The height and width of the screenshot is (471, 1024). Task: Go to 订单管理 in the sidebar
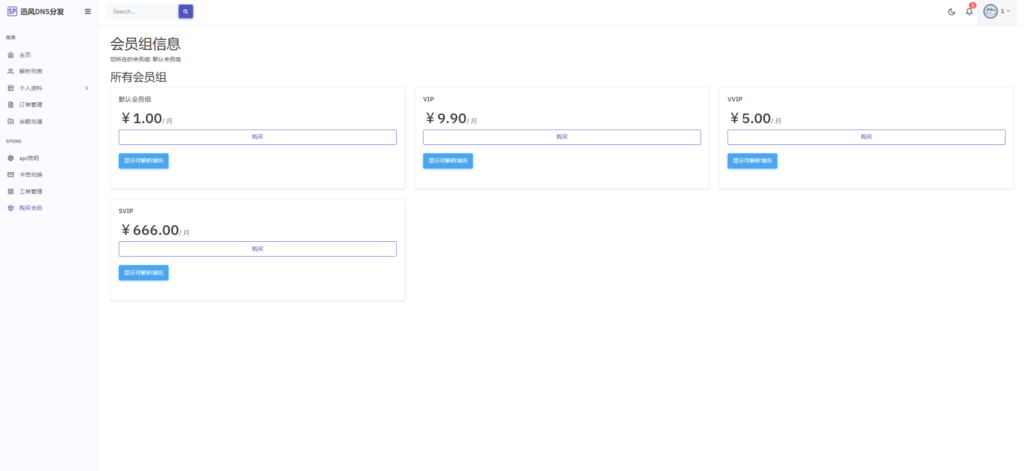click(x=31, y=105)
